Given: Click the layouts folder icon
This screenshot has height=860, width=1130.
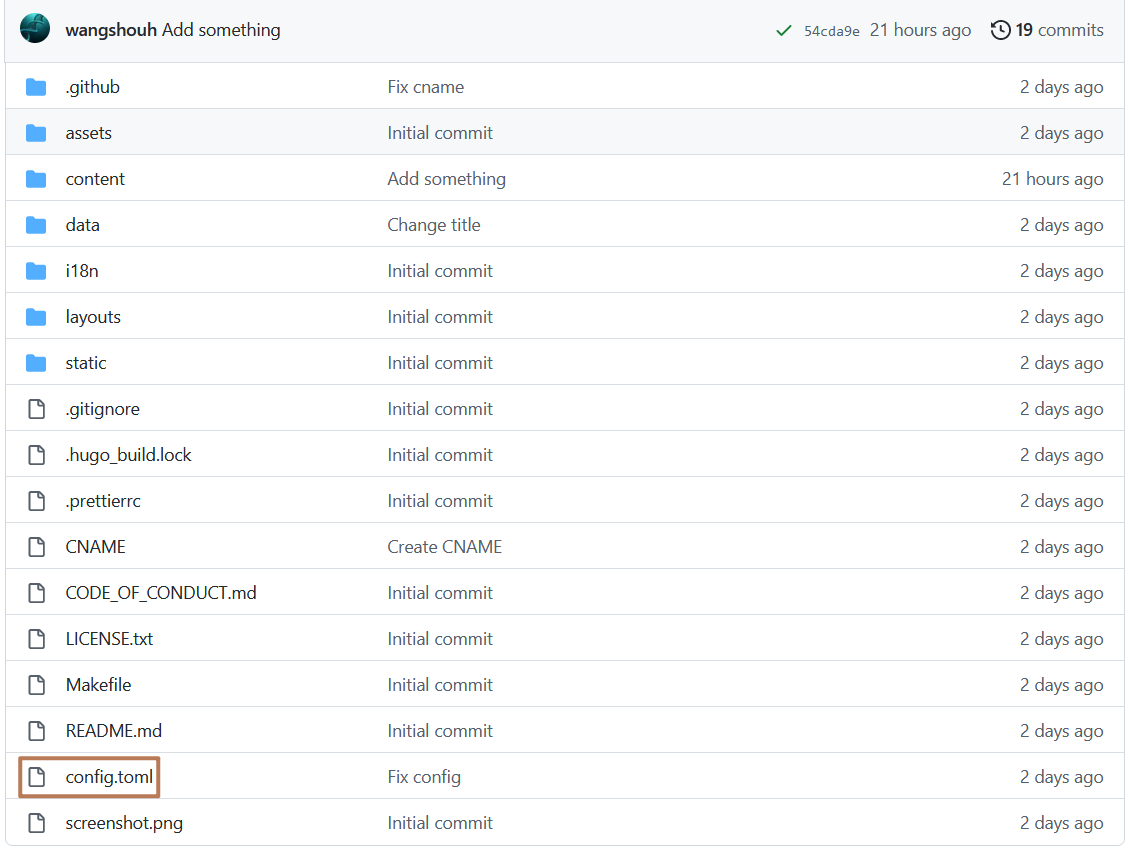Looking at the screenshot, I should click(37, 316).
